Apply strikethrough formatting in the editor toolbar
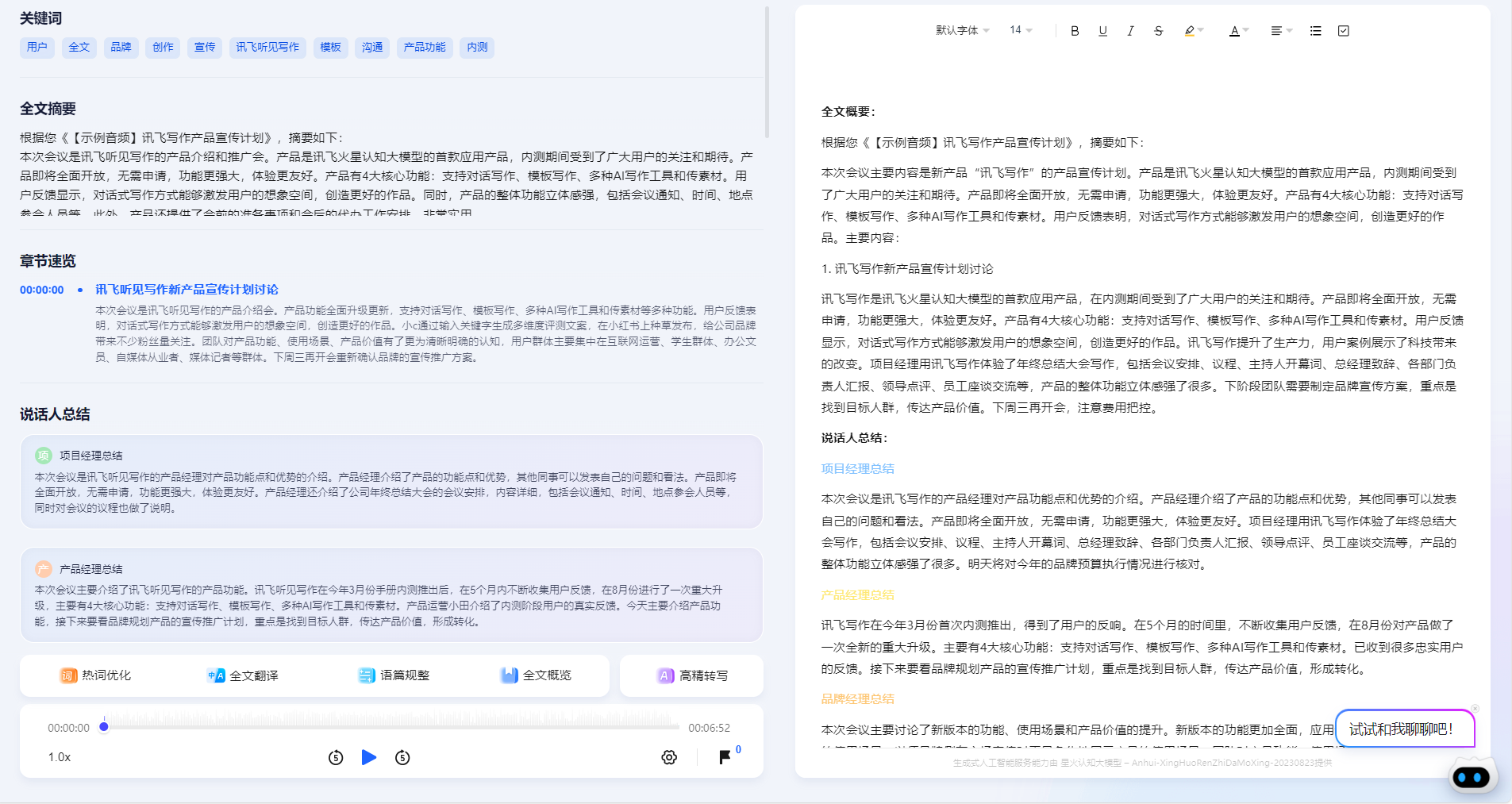Screen dimensions: 1512x804 point(1159,31)
